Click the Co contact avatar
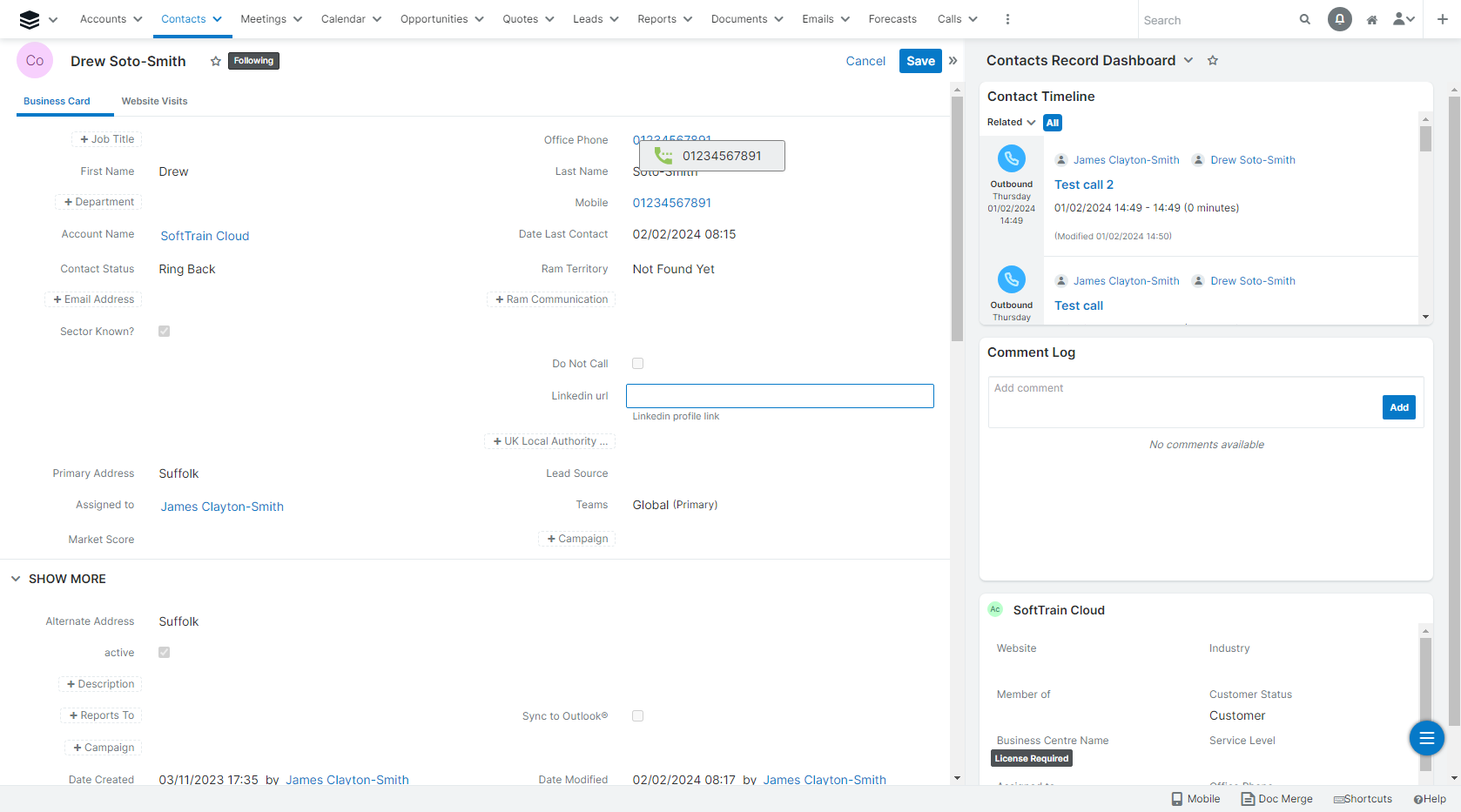The height and width of the screenshot is (812, 1461). (x=35, y=60)
